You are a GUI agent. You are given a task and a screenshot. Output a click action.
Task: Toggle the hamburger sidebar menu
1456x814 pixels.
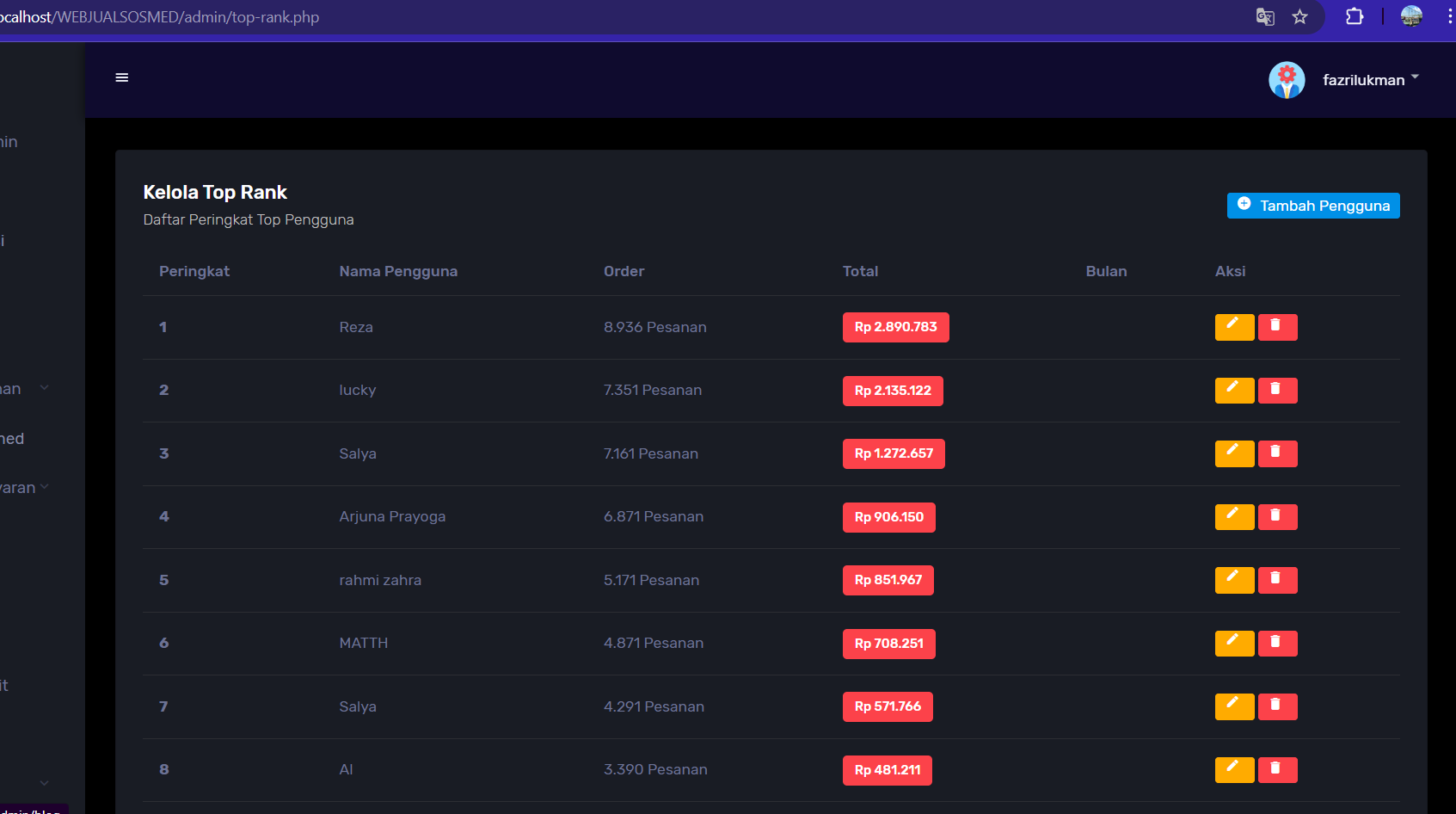click(122, 77)
